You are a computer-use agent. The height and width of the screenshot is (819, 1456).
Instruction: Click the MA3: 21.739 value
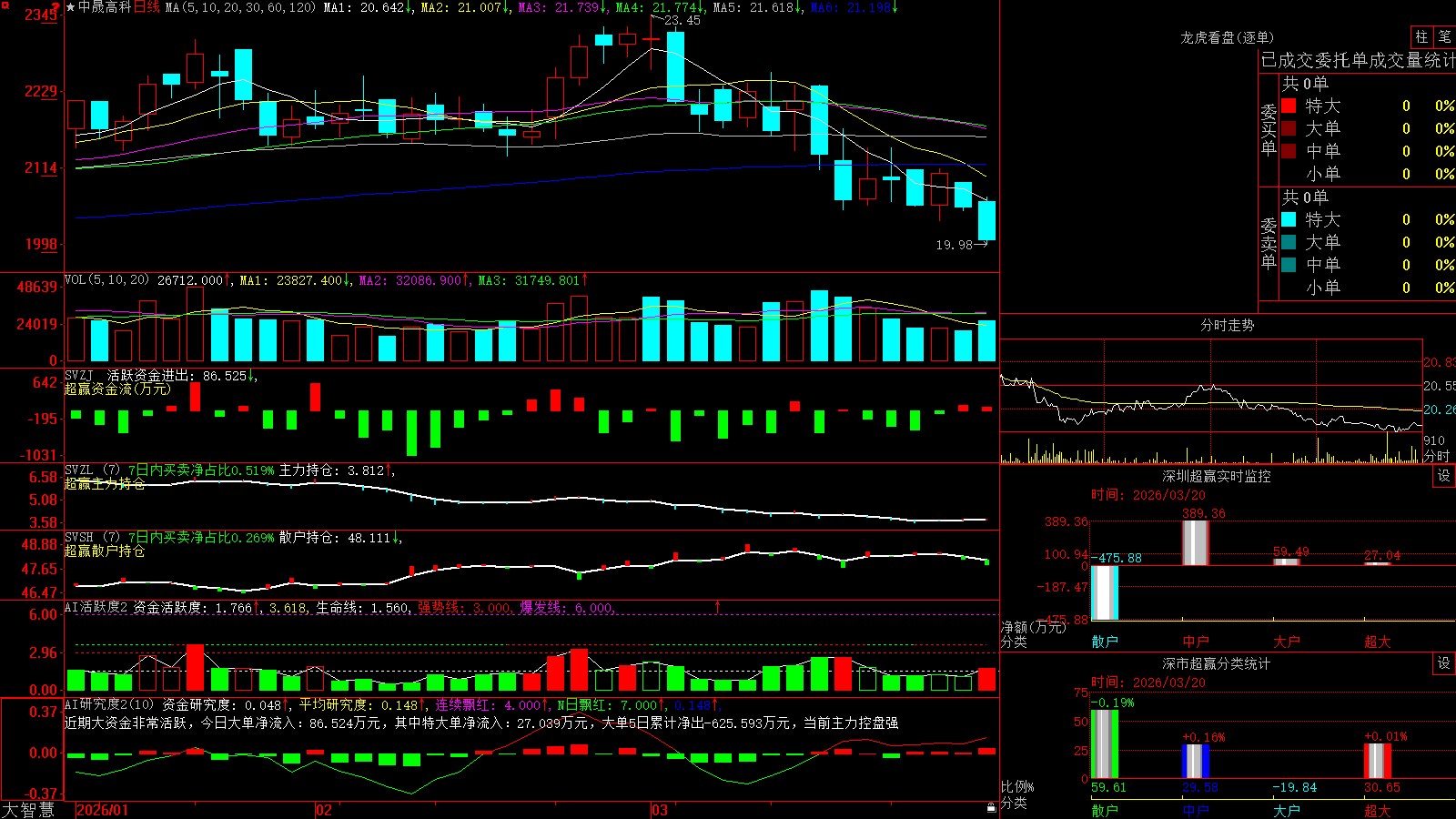pyautogui.click(x=559, y=7)
